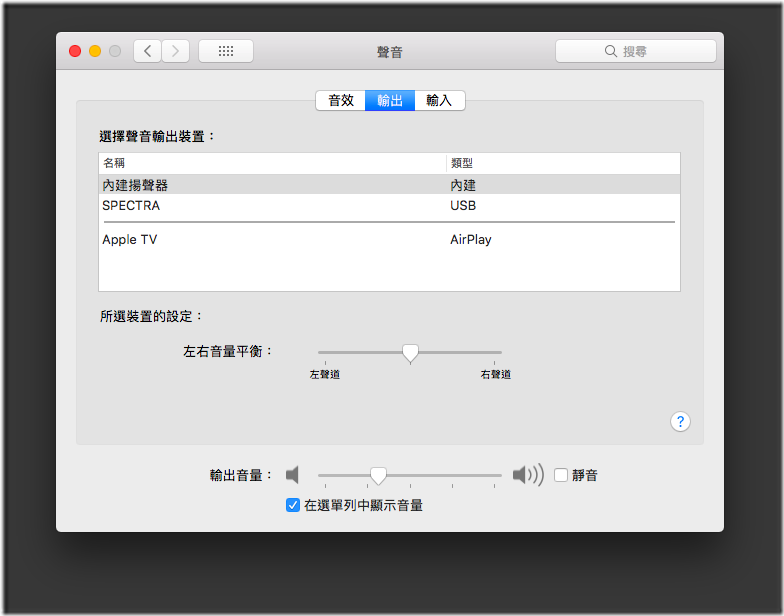Switch to the 音效 tab
The height and width of the screenshot is (616, 784).
tap(341, 100)
